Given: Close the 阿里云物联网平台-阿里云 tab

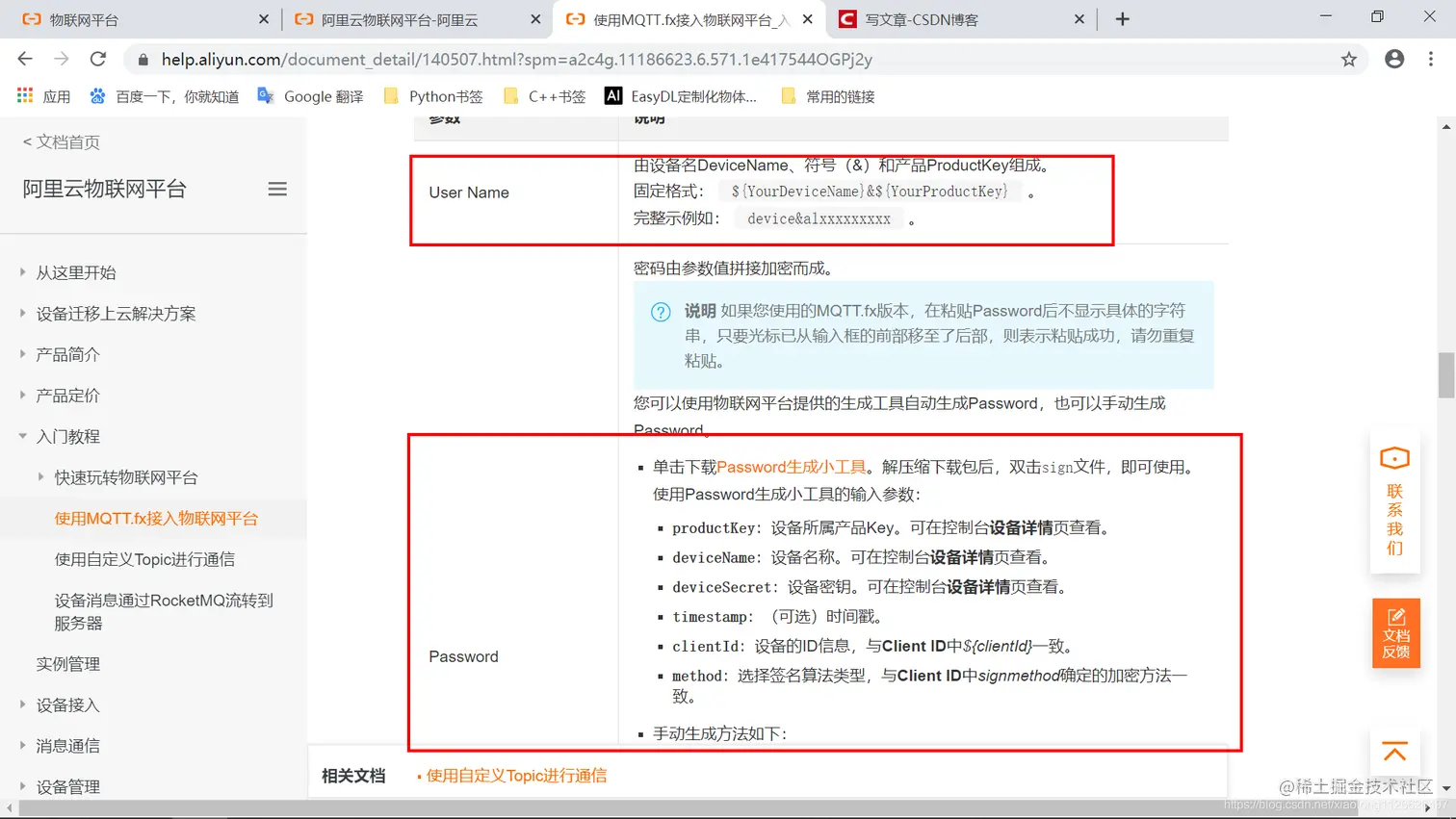Looking at the screenshot, I should (x=535, y=19).
